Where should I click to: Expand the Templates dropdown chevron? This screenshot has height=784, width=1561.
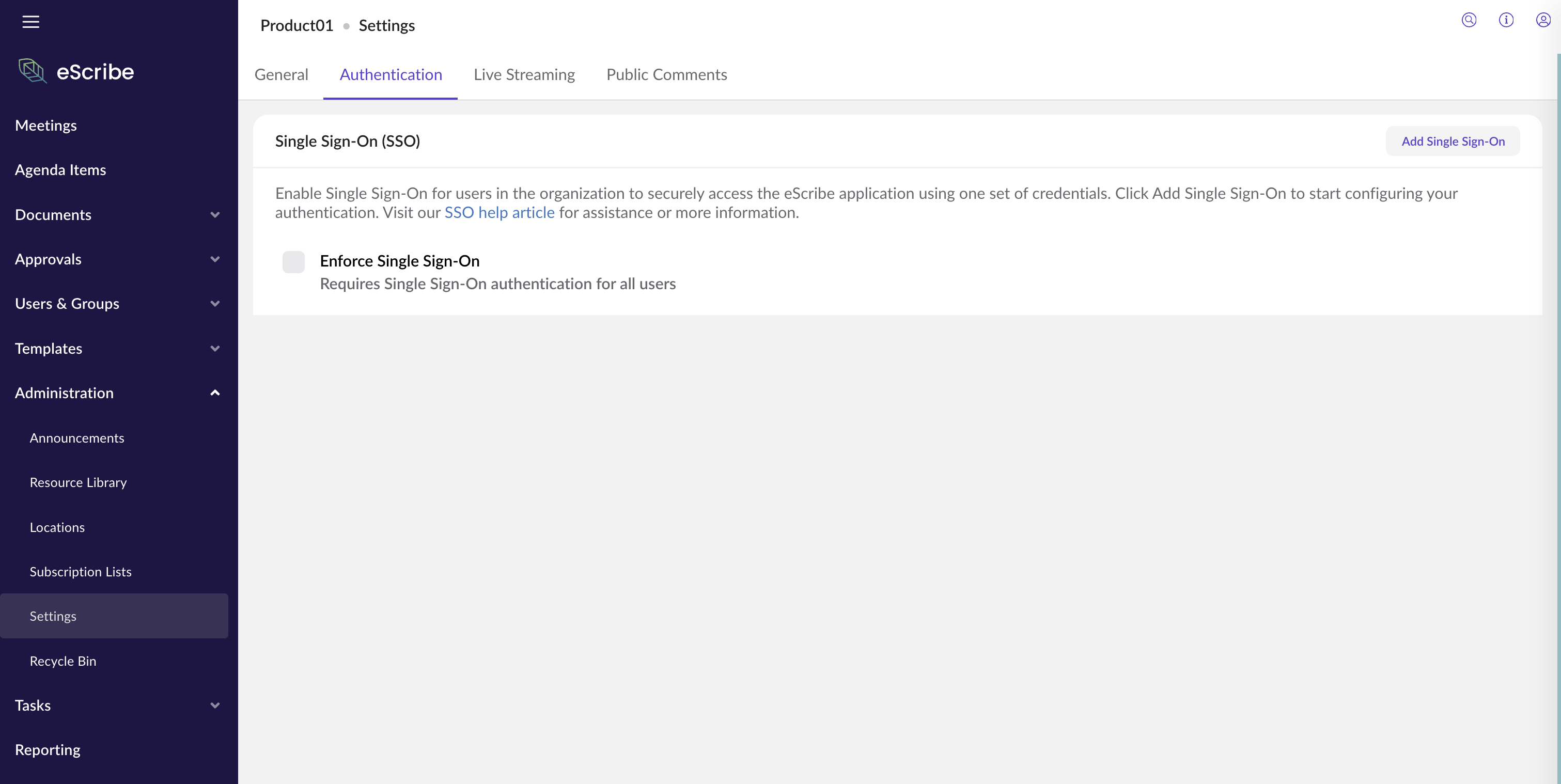click(x=214, y=349)
